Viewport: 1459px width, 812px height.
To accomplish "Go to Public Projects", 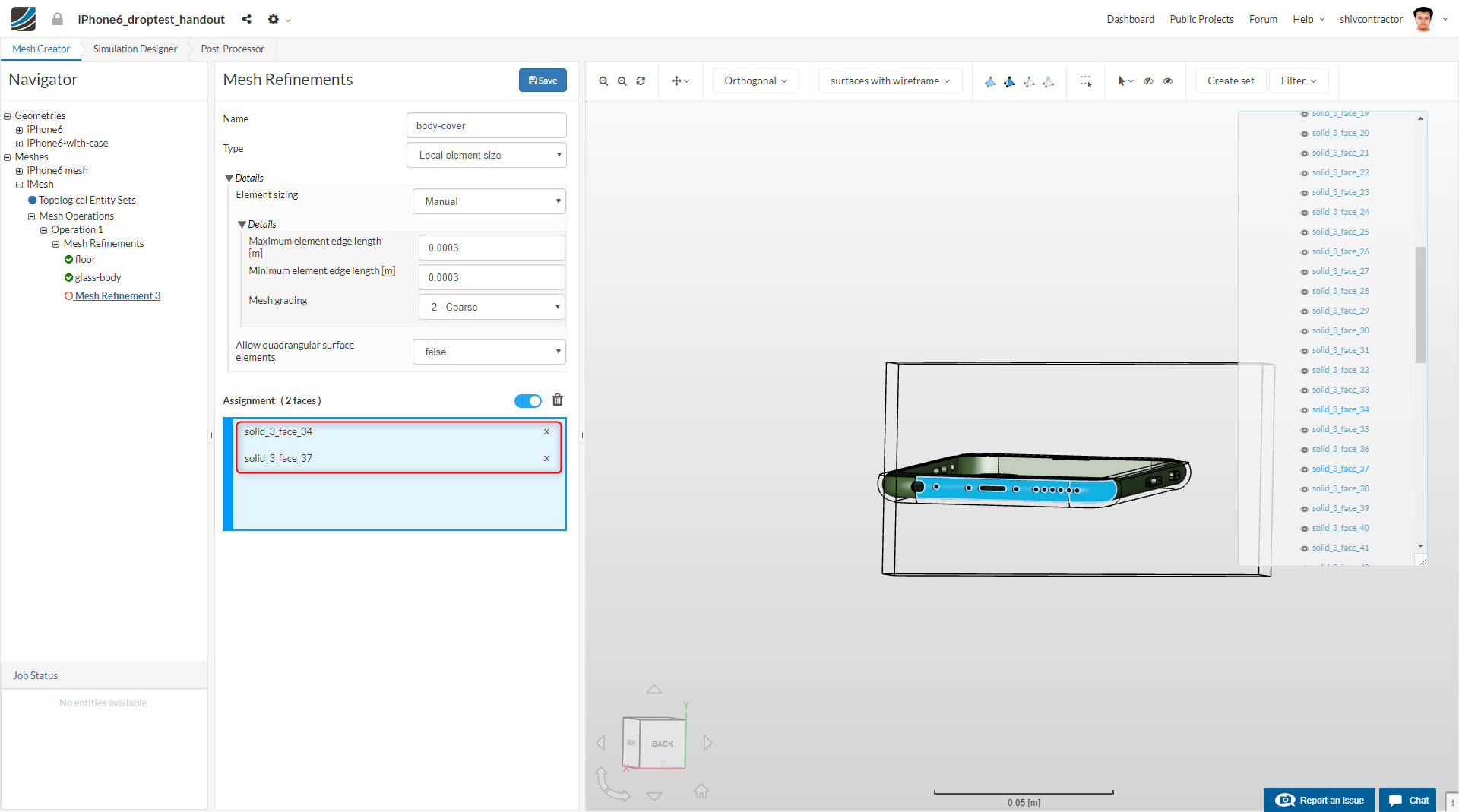I will click(1201, 19).
